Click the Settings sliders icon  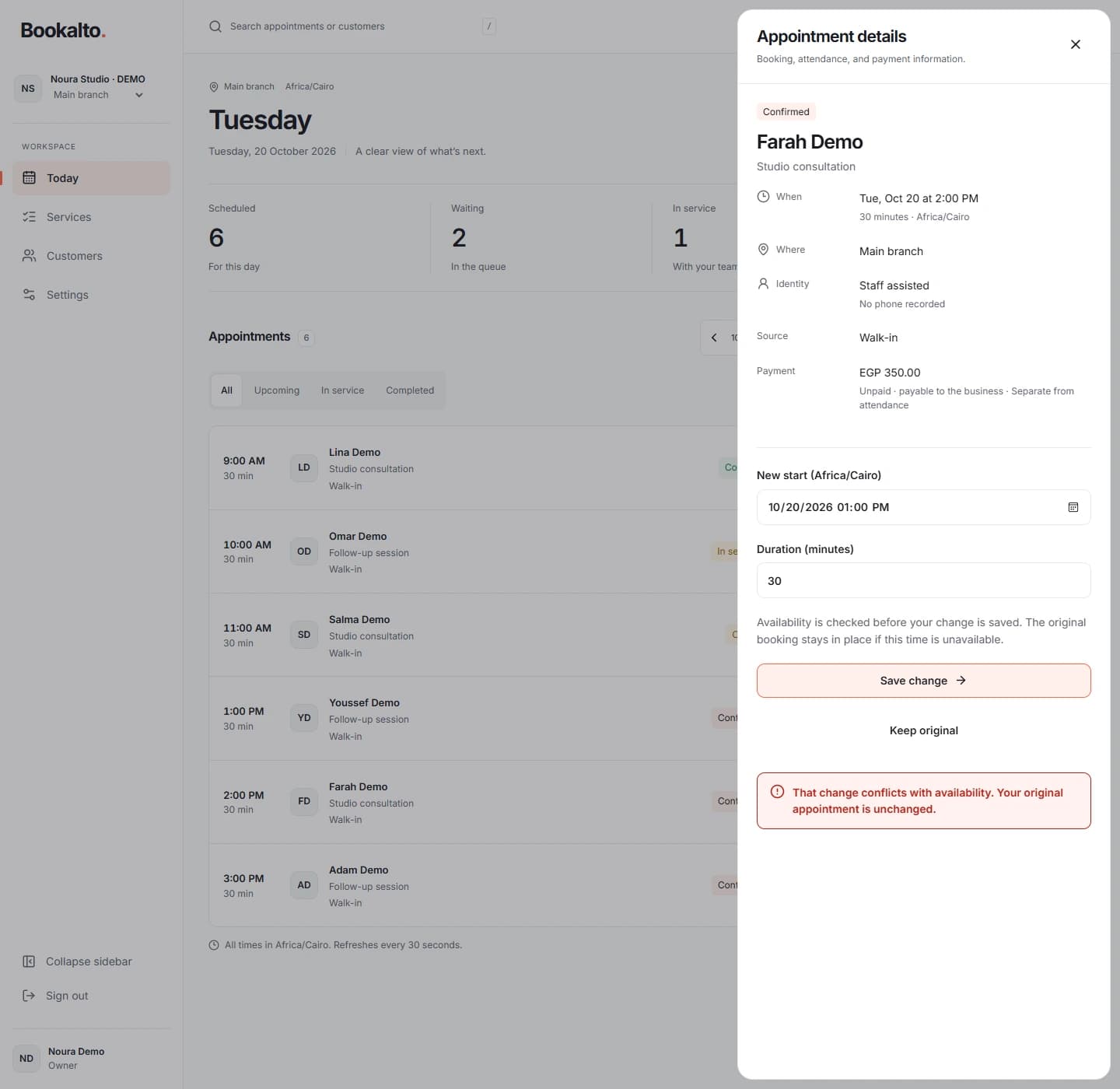tap(29, 294)
